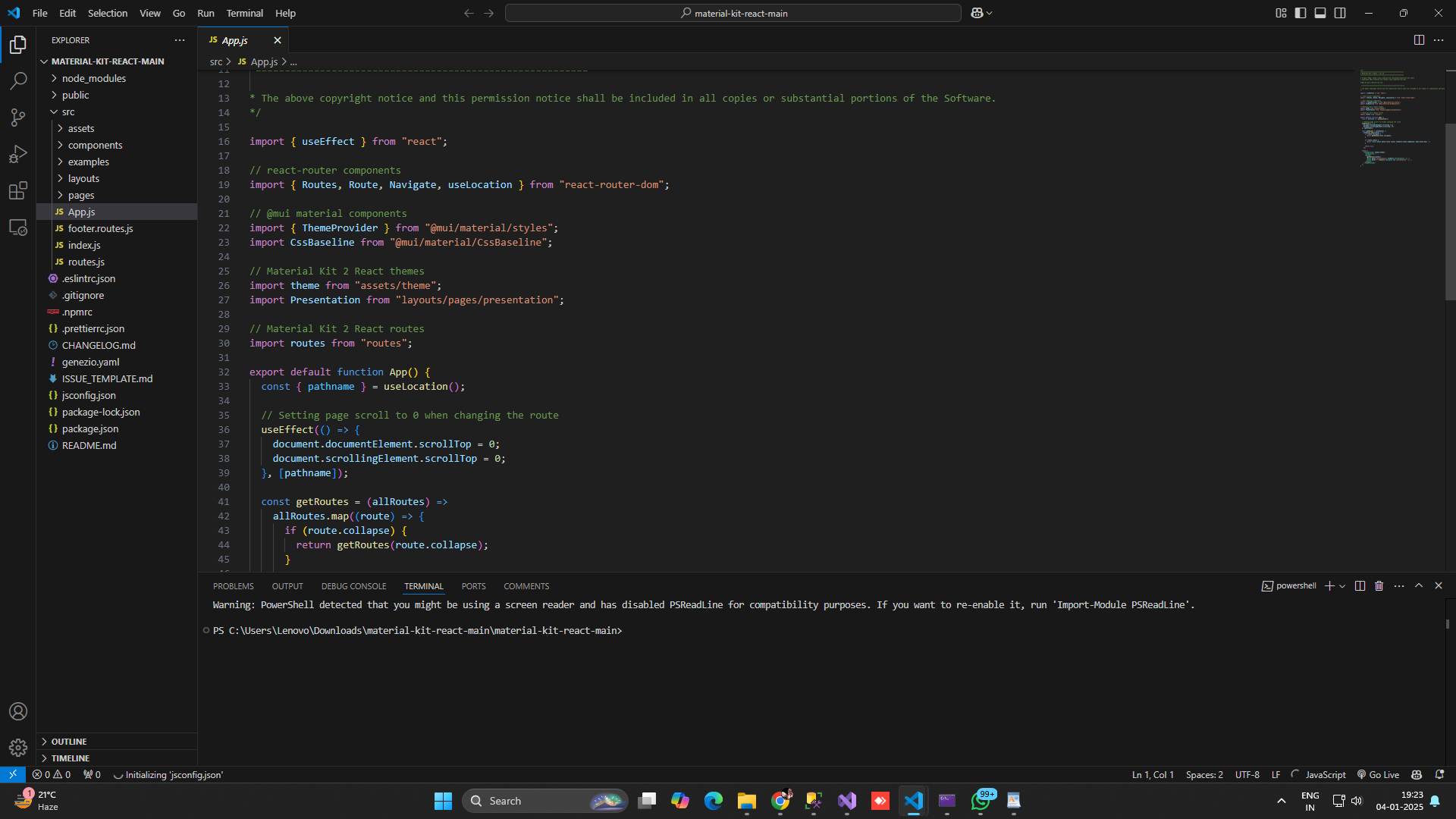Screen dimensions: 1456x819
Task: Click JavaScript language mode in status bar
Action: click(x=1325, y=775)
